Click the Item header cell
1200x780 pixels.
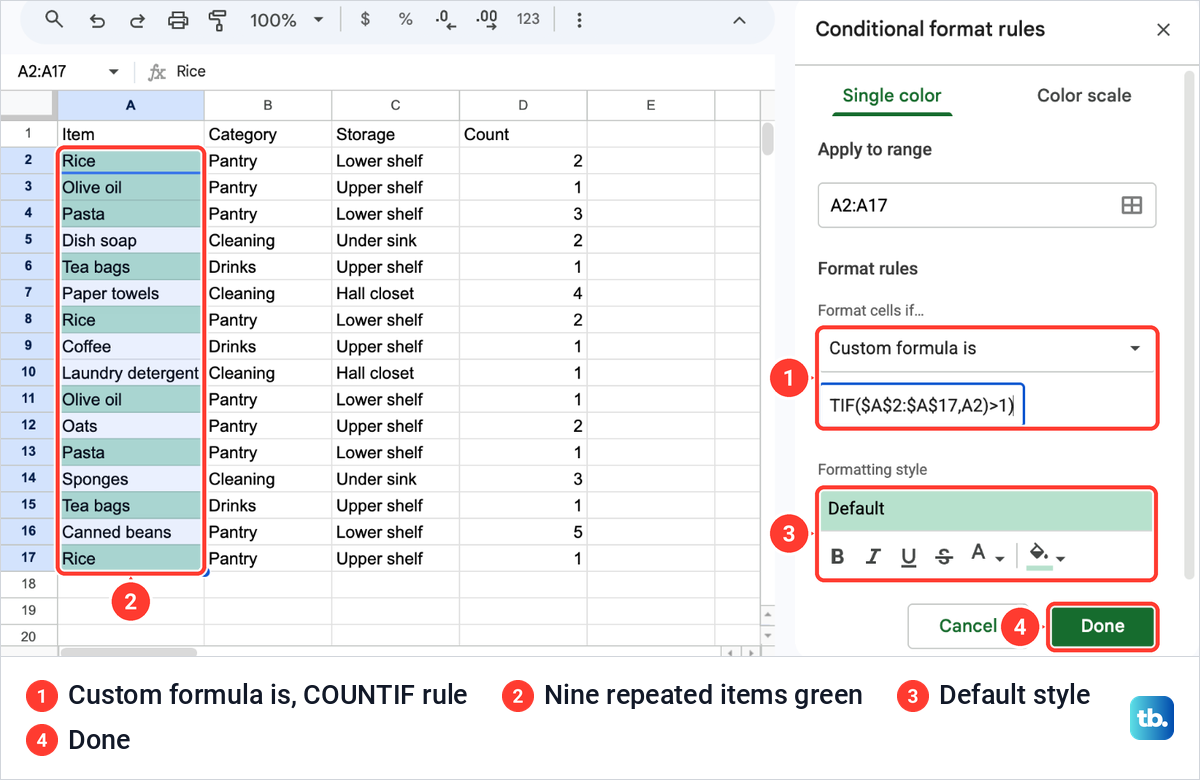click(131, 134)
